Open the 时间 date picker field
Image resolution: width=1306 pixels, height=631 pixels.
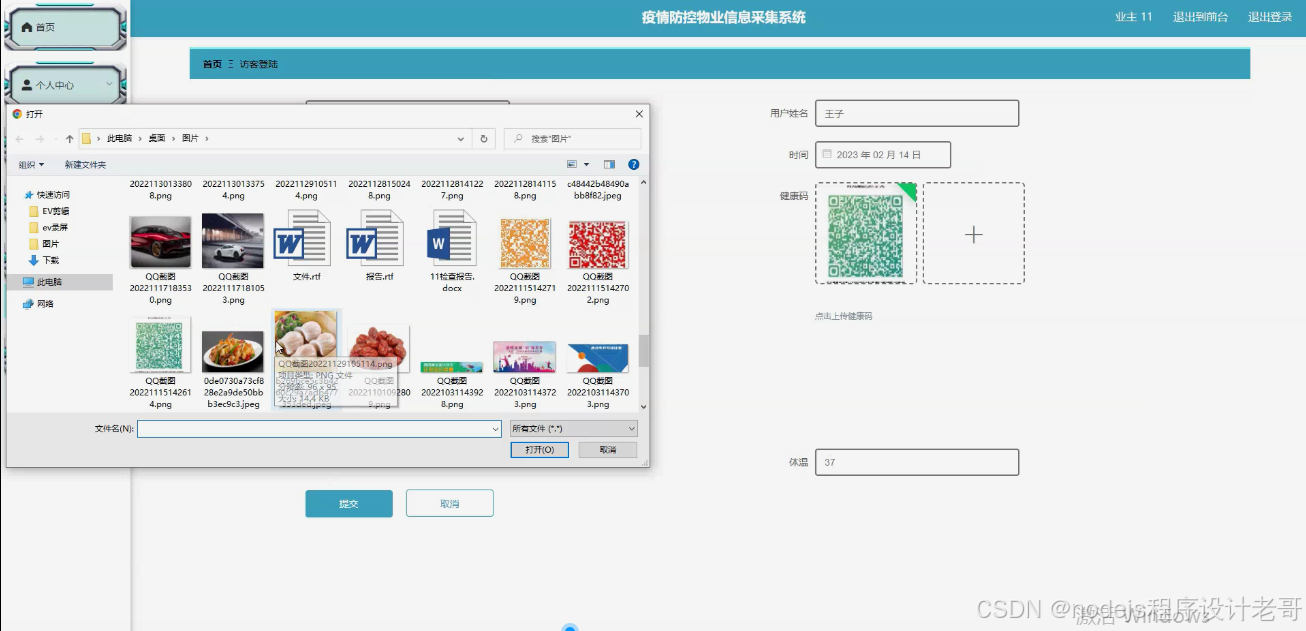coord(883,155)
